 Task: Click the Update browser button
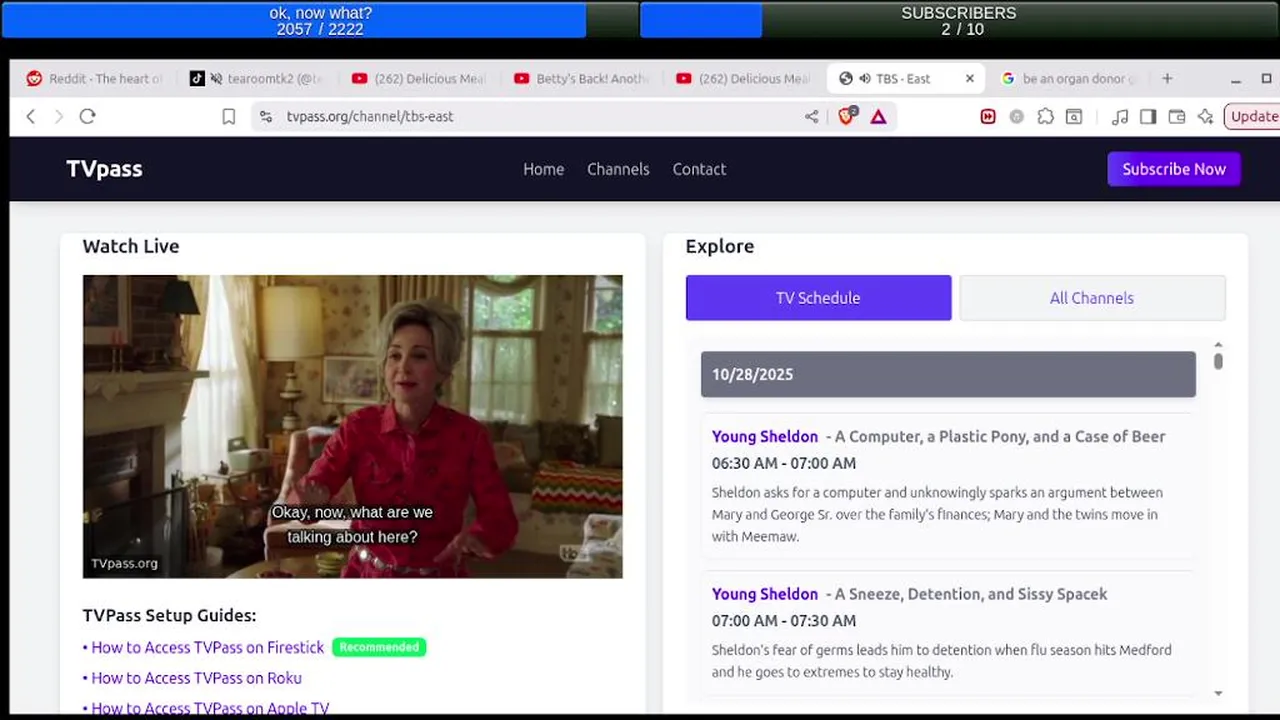click(1252, 116)
